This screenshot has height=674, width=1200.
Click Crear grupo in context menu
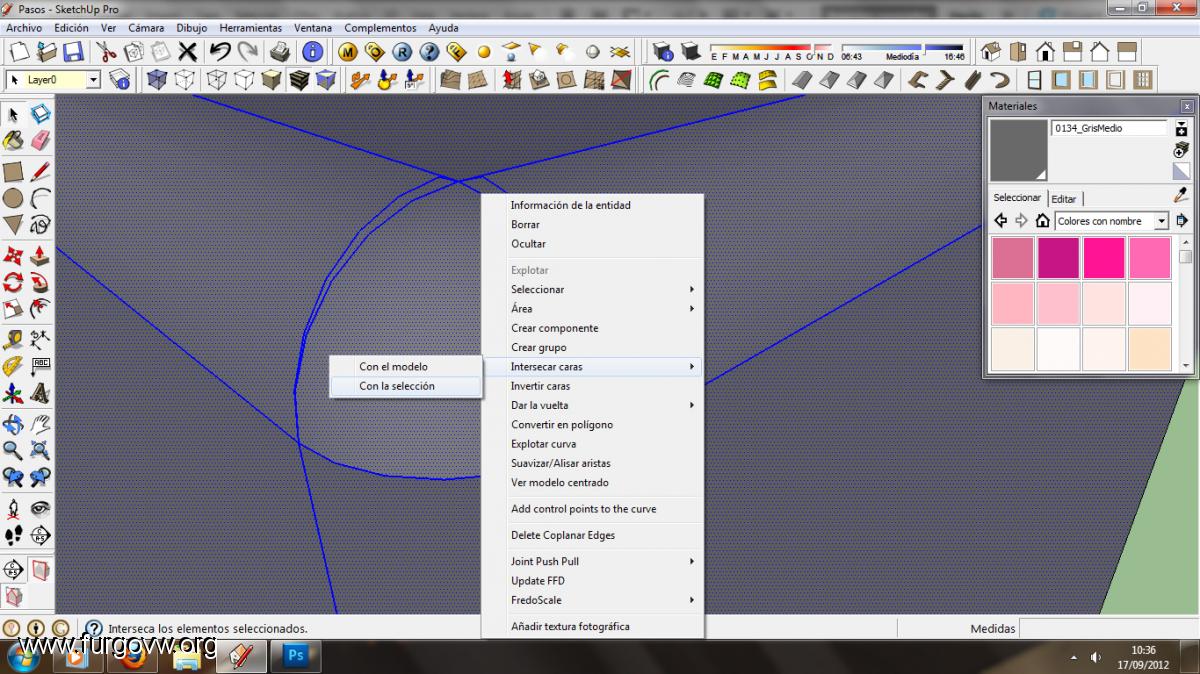point(592,348)
